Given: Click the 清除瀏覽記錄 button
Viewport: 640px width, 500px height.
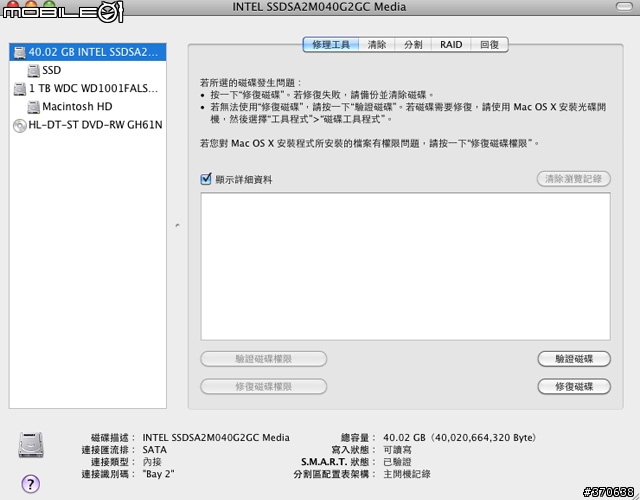Looking at the screenshot, I should tap(573, 179).
